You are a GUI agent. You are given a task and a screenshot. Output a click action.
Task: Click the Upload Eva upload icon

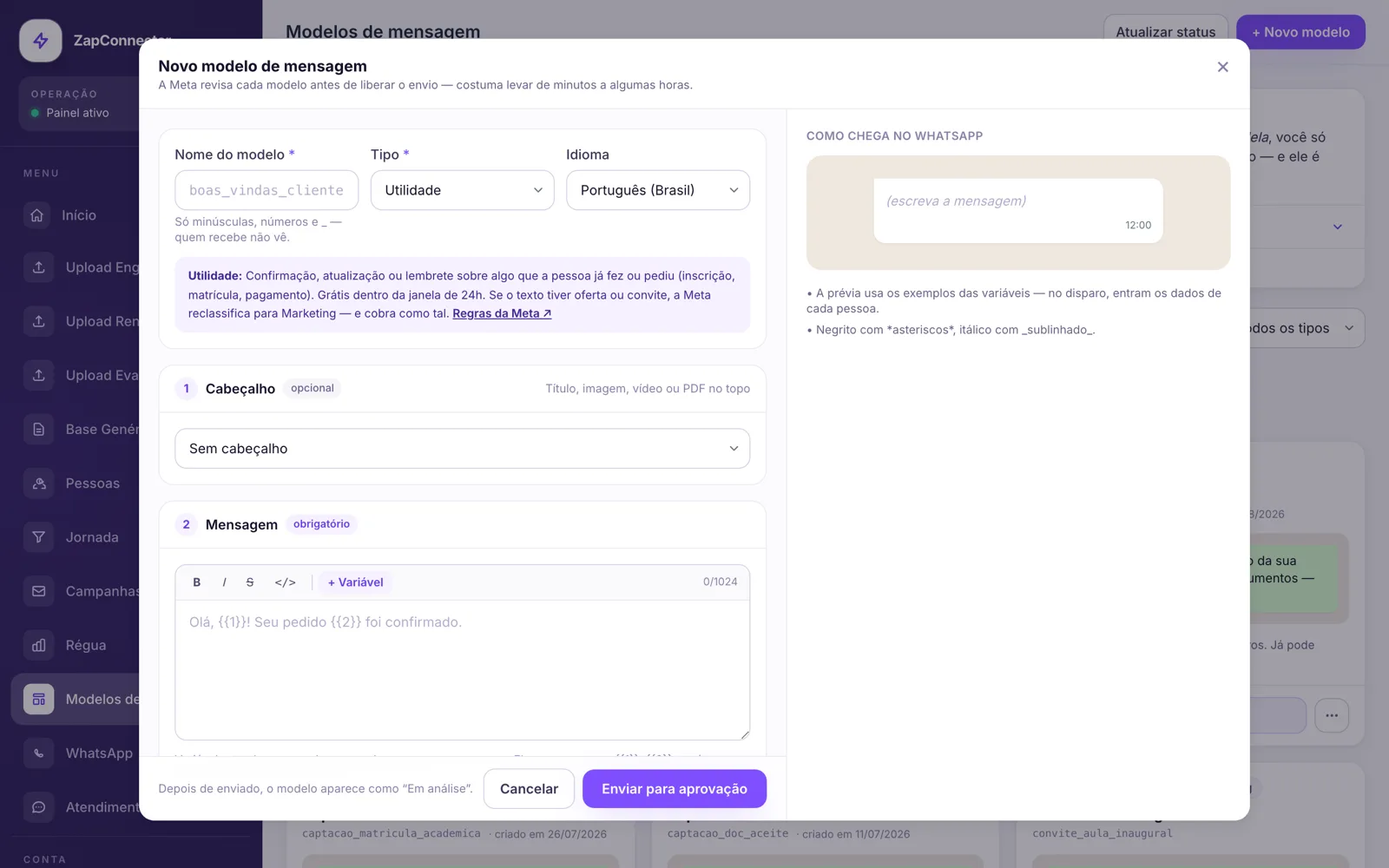point(39,375)
